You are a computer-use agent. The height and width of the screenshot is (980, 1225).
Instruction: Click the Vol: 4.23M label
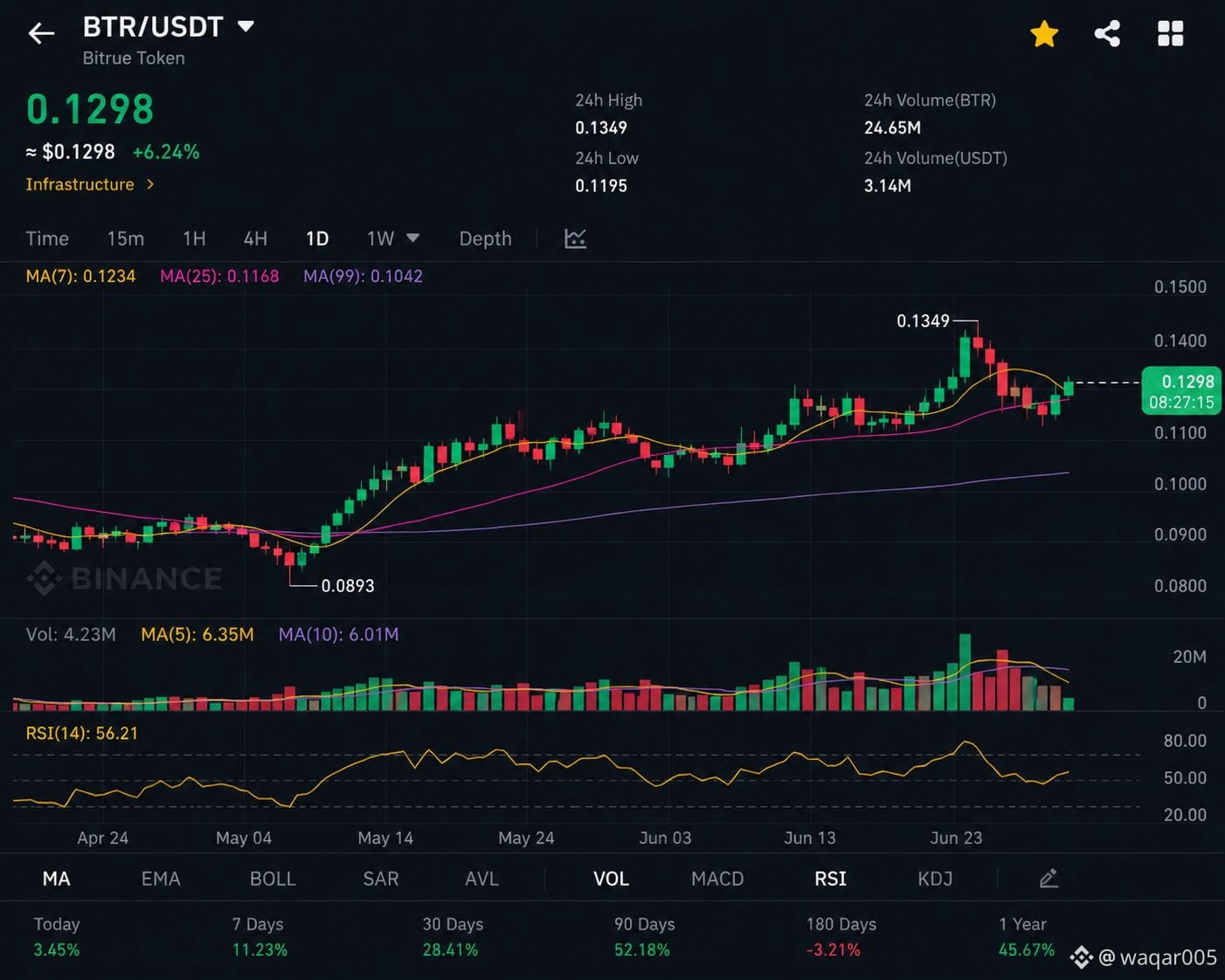pos(71,634)
